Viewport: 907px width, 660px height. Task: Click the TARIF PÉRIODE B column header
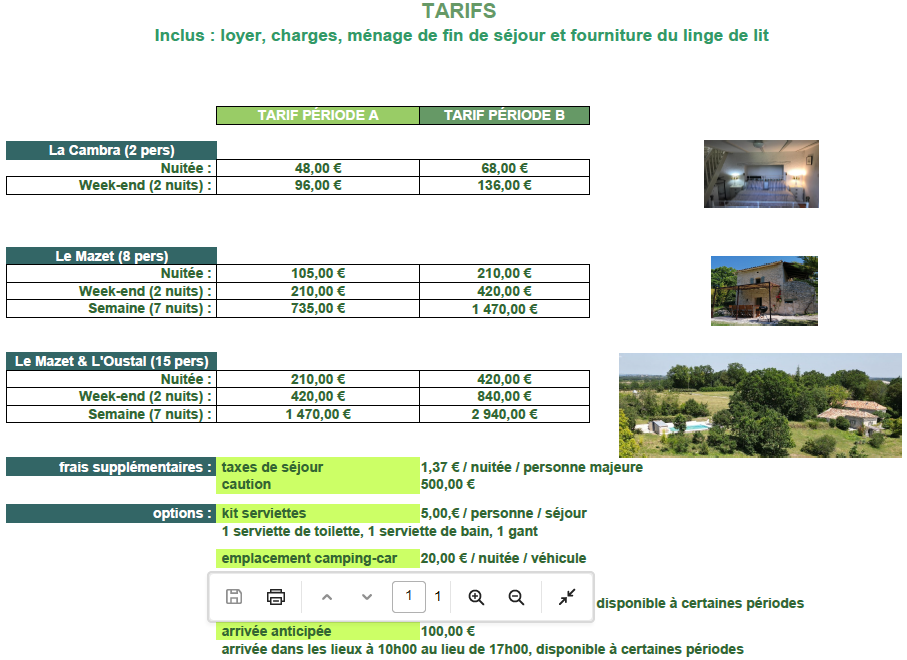(504, 116)
